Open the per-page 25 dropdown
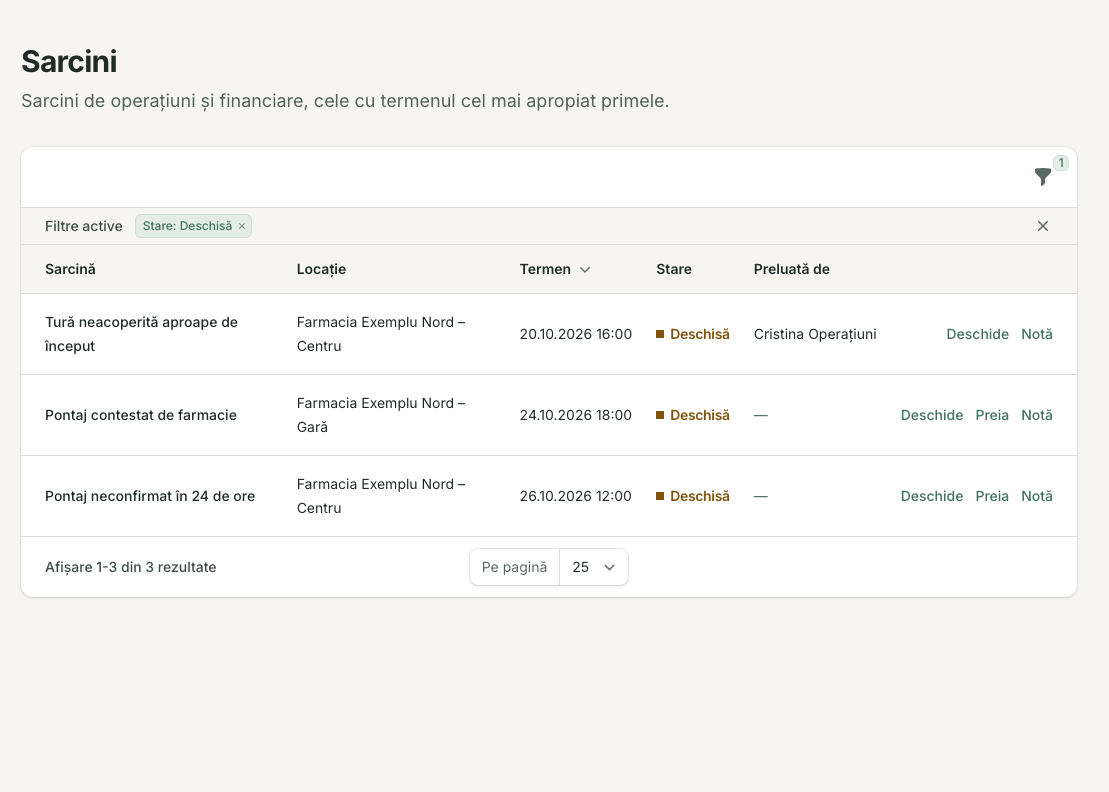 593,567
